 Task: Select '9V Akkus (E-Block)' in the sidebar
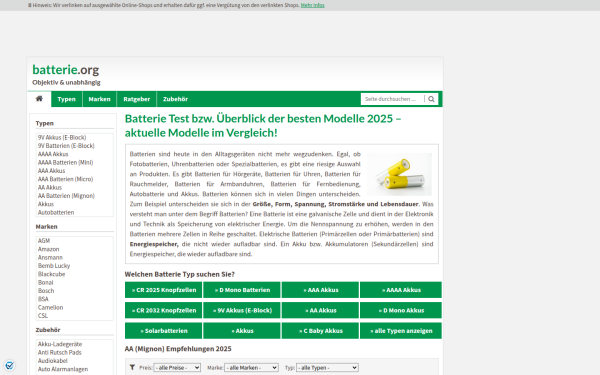pyautogui.click(x=62, y=137)
